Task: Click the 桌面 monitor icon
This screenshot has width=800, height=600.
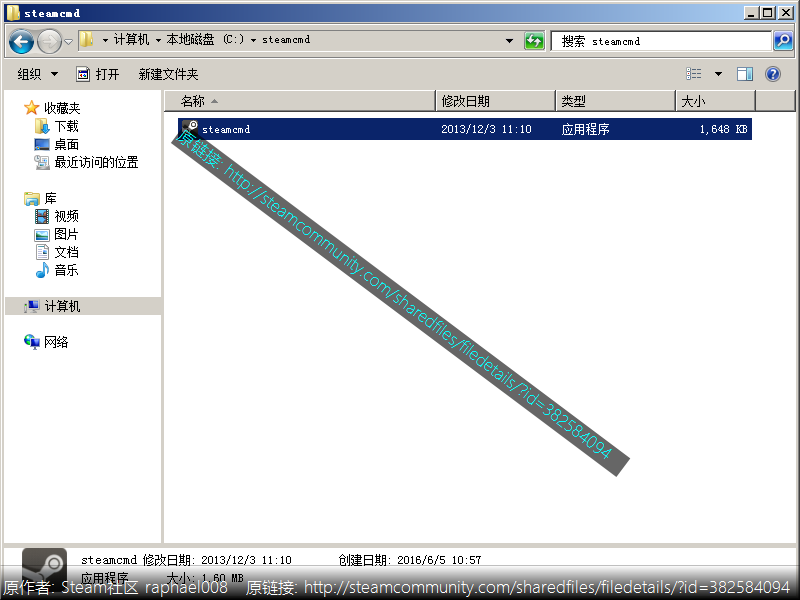Action: click(42, 144)
